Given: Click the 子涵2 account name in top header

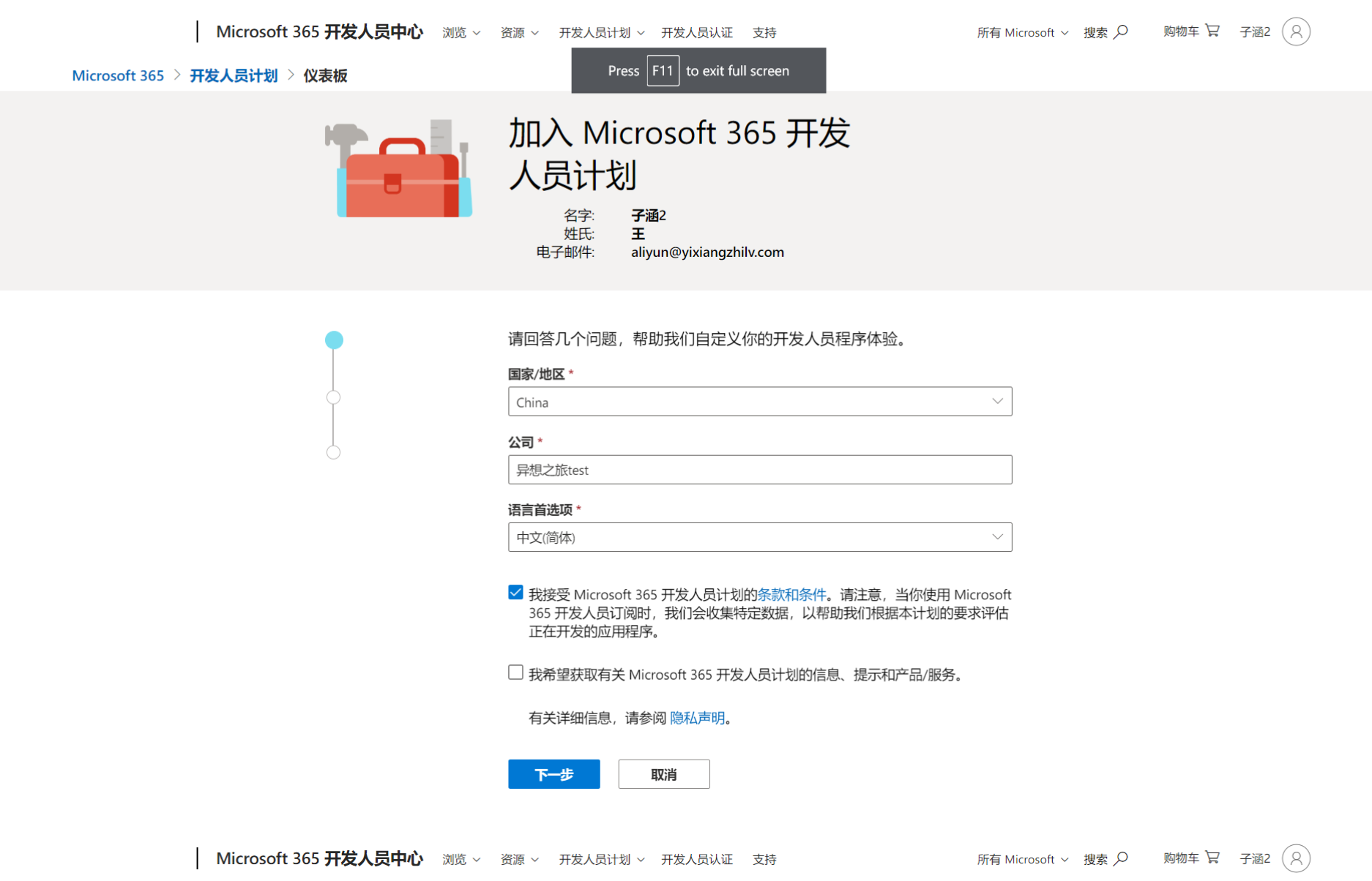Looking at the screenshot, I should click(1255, 32).
